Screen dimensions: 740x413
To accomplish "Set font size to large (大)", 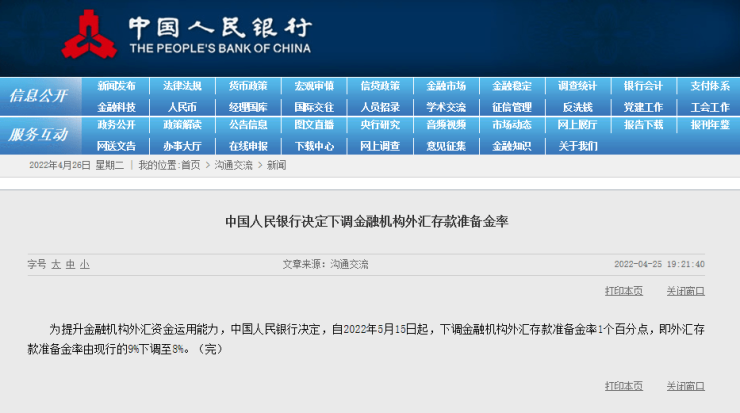I will pos(56,264).
